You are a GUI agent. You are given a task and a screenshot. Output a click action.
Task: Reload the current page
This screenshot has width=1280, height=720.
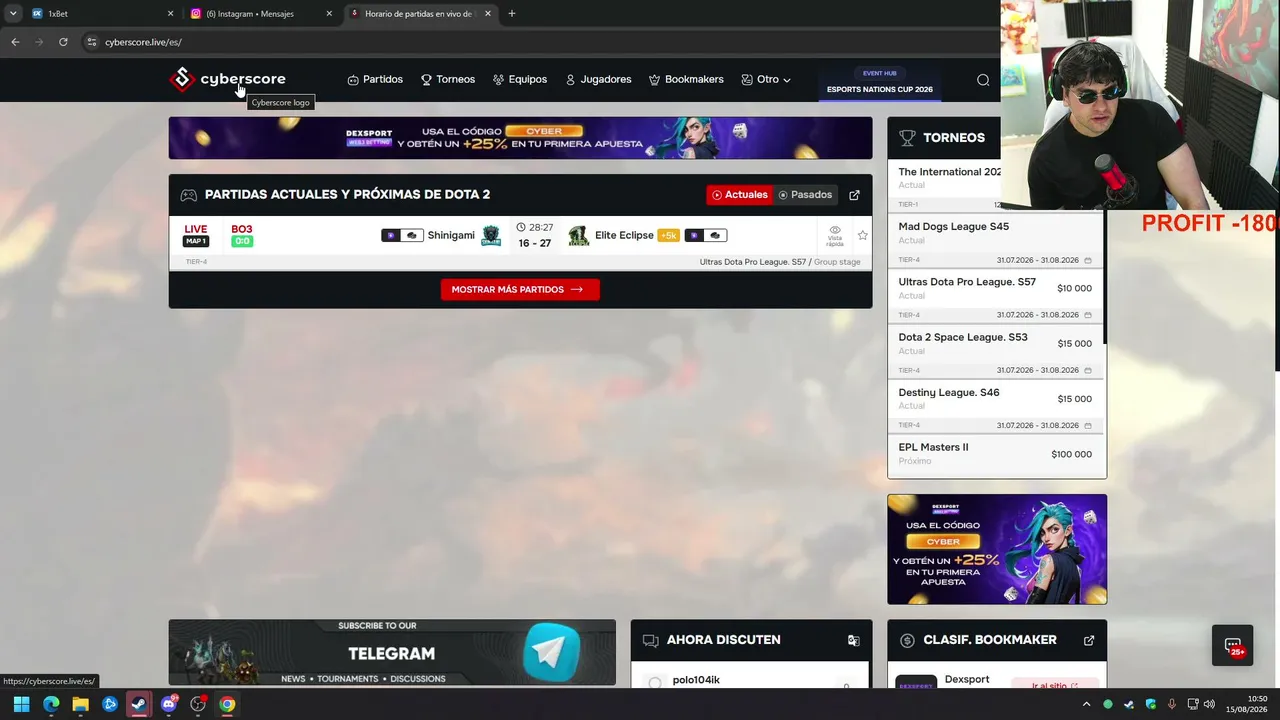[x=63, y=42]
